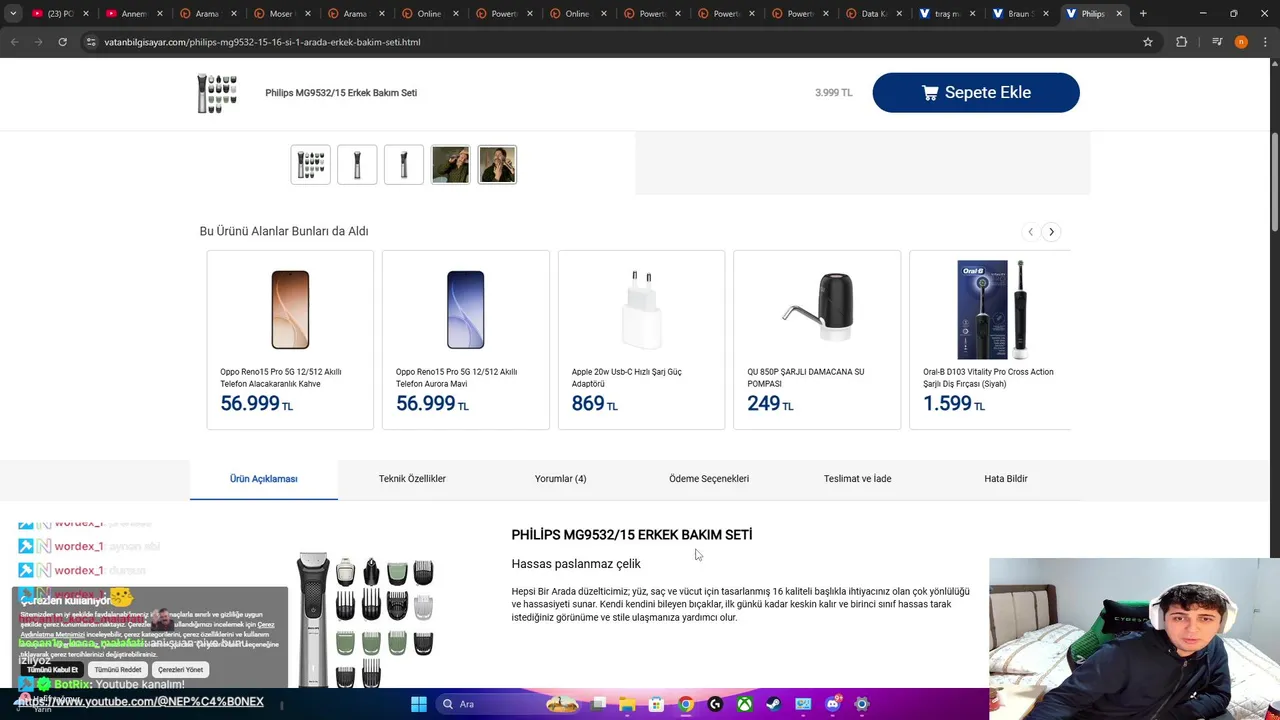Switch to Teknik Özellikler tab
The image size is (1280, 720).
click(x=412, y=479)
